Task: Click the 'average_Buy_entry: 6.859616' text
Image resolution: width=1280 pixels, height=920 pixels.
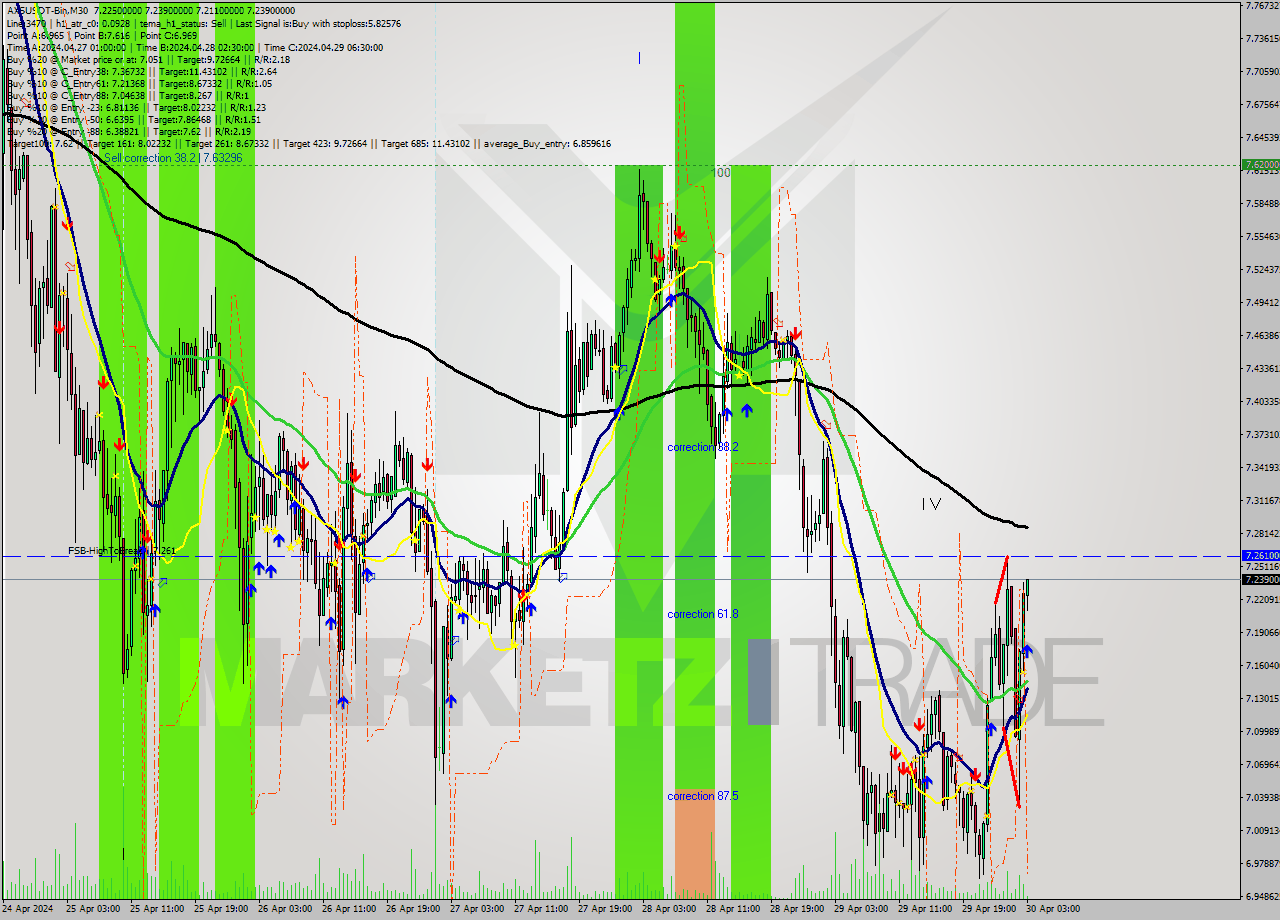Action: 545,144
